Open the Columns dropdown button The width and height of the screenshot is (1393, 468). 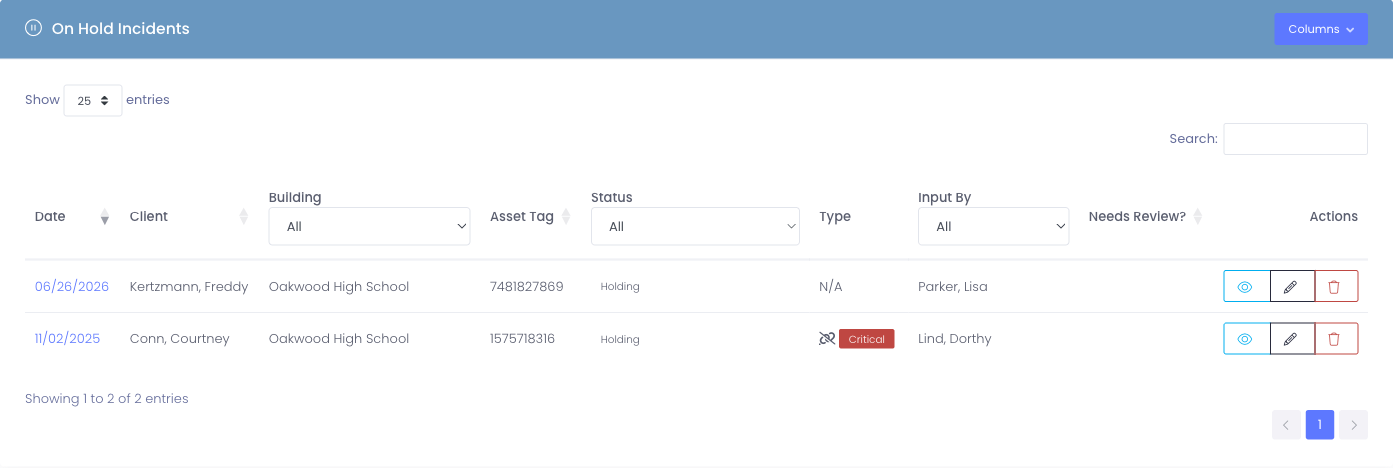click(x=1321, y=29)
